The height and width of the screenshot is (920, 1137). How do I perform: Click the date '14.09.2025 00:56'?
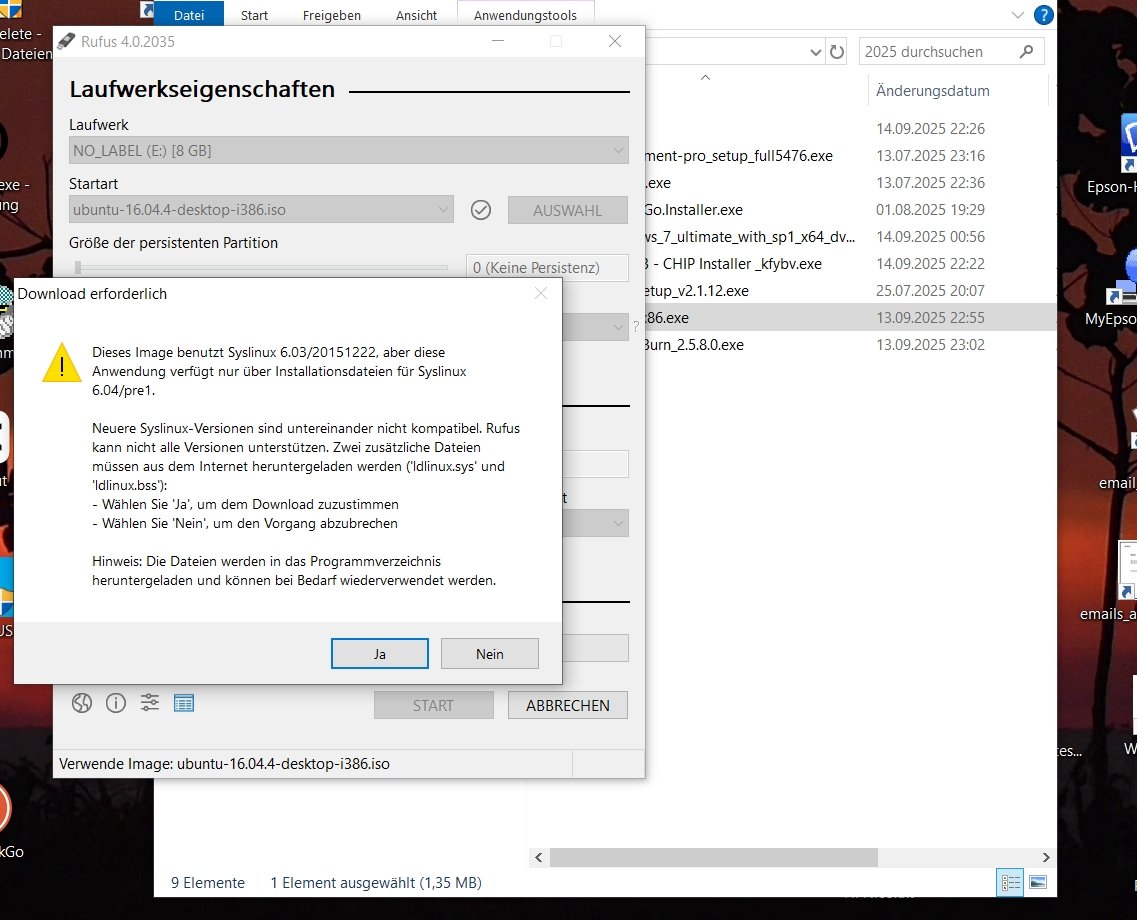click(930, 237)
